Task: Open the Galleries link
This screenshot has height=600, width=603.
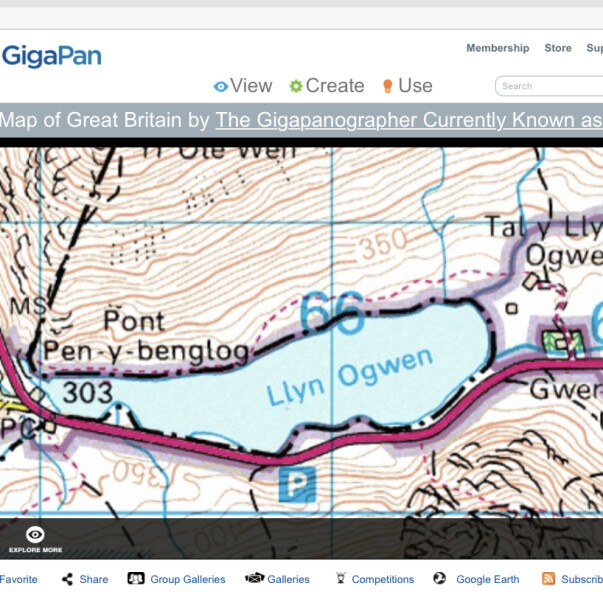Action: tap(288, 579)
